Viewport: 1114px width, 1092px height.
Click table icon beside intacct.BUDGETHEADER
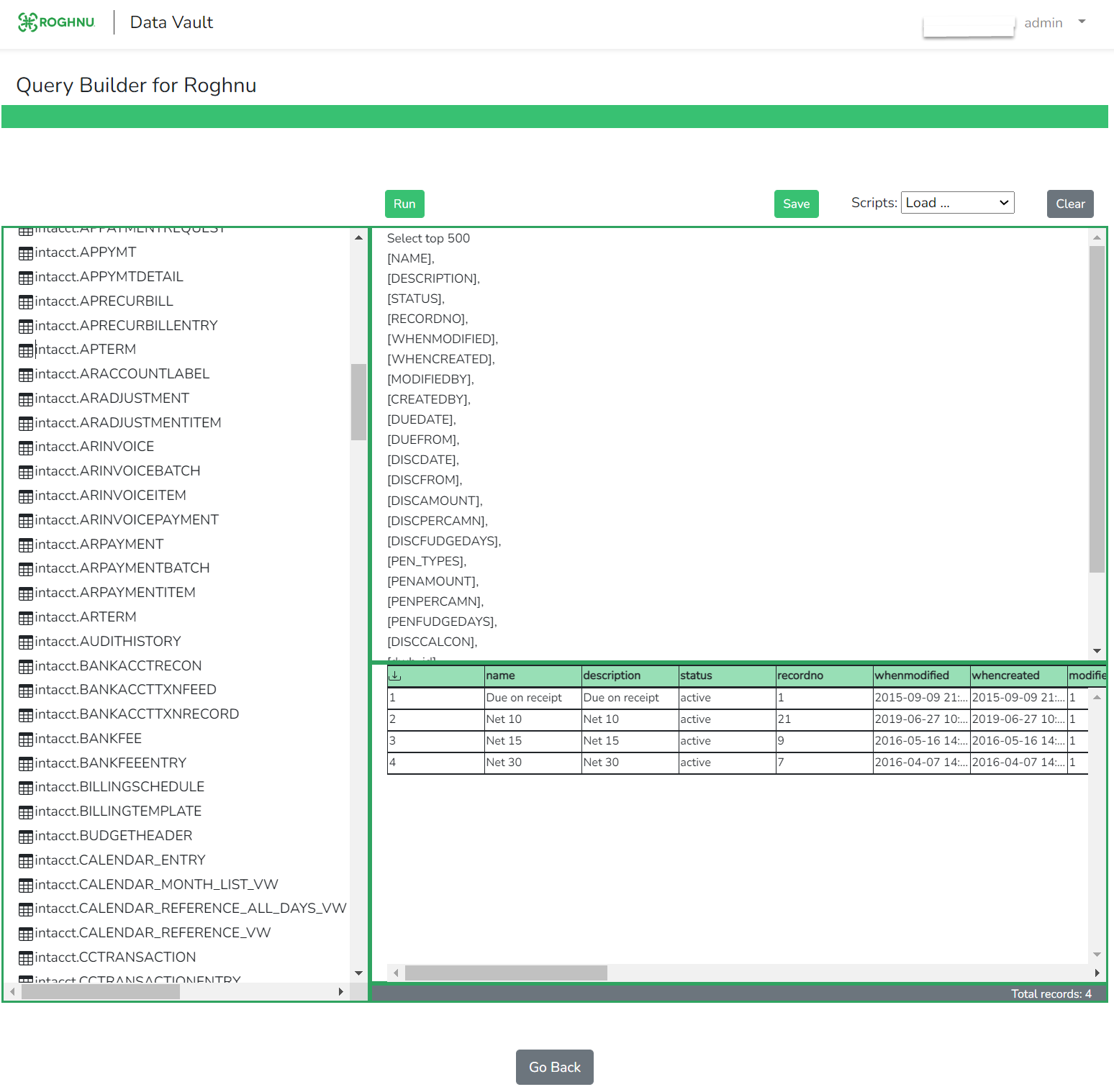click(26, 837)
